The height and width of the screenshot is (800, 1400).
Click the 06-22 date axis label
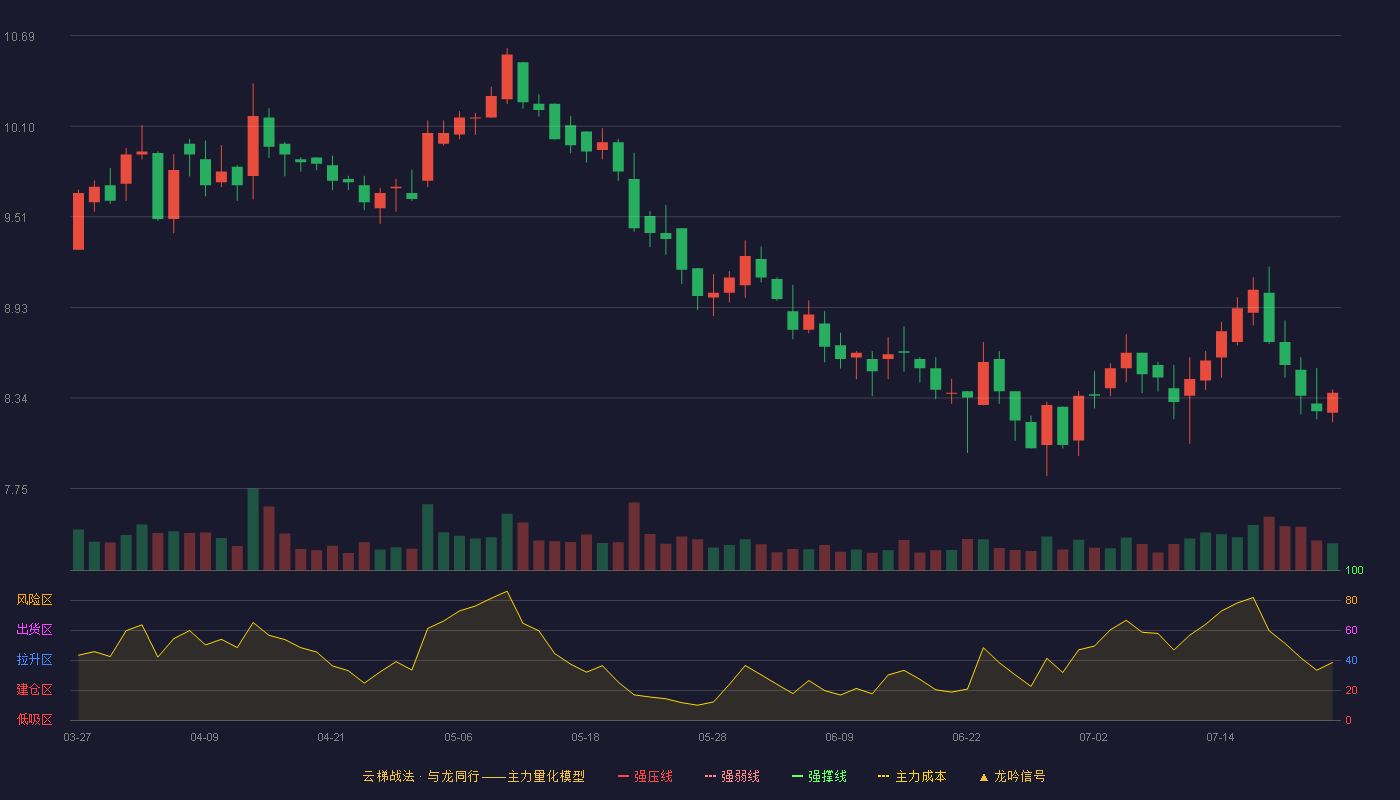pos(966,737)
